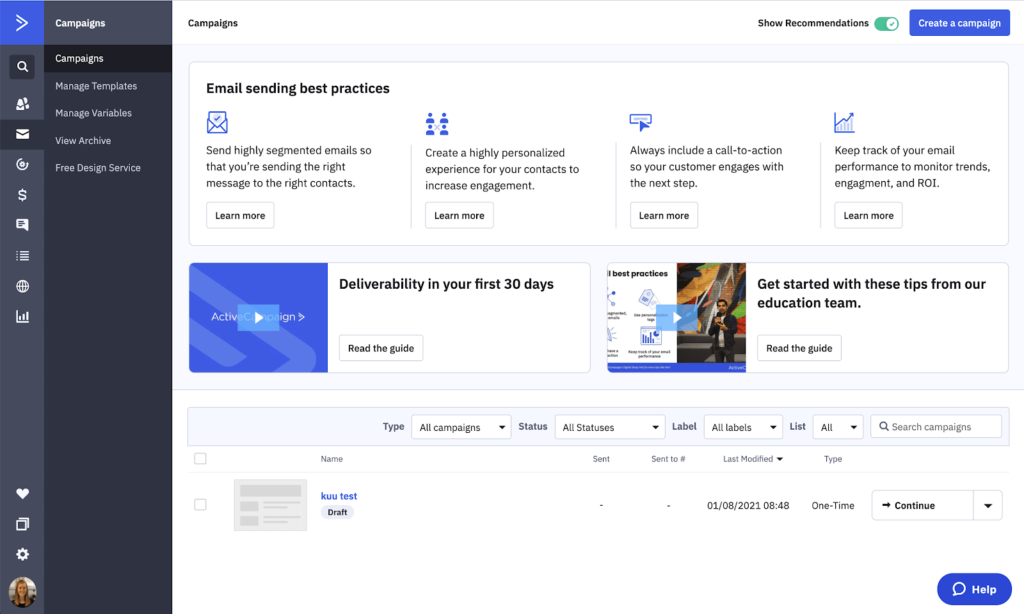Screen dimensions: 1024x614
Task: Expand the All Statuses dropdown
Action: pos(609,427)
